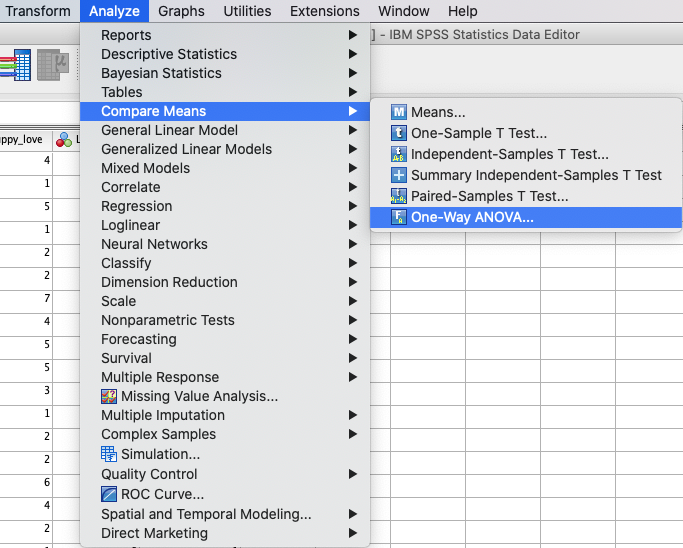Image resolution: width=683 pixels, height=548 pixels.
Task: Expand the General Linear Model submenu
Action: coord(225,130)
